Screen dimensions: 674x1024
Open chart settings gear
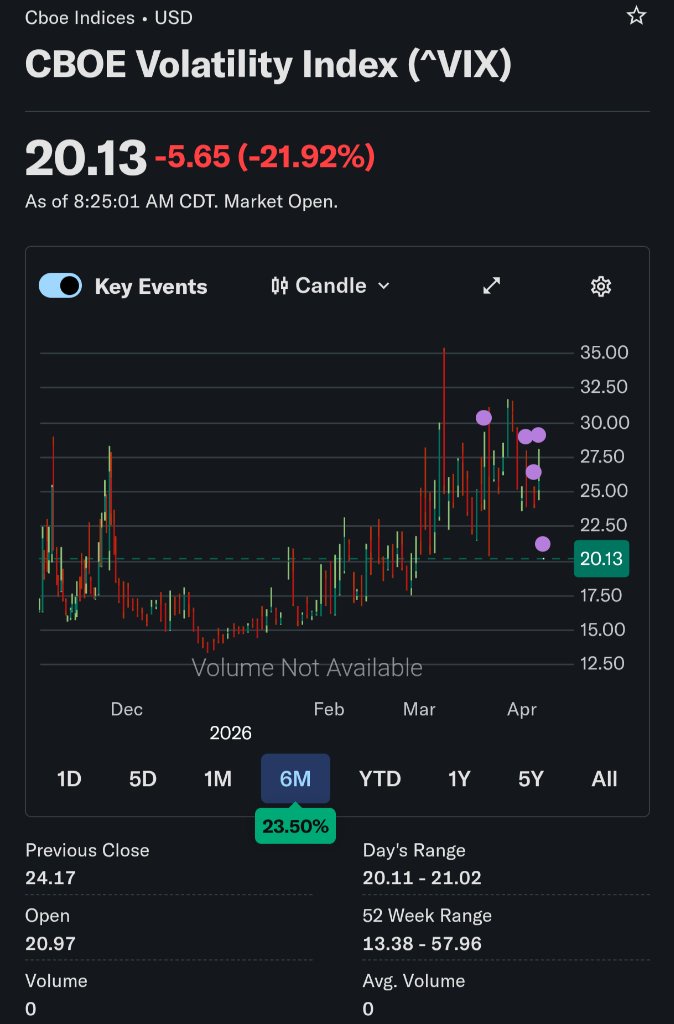601,287
